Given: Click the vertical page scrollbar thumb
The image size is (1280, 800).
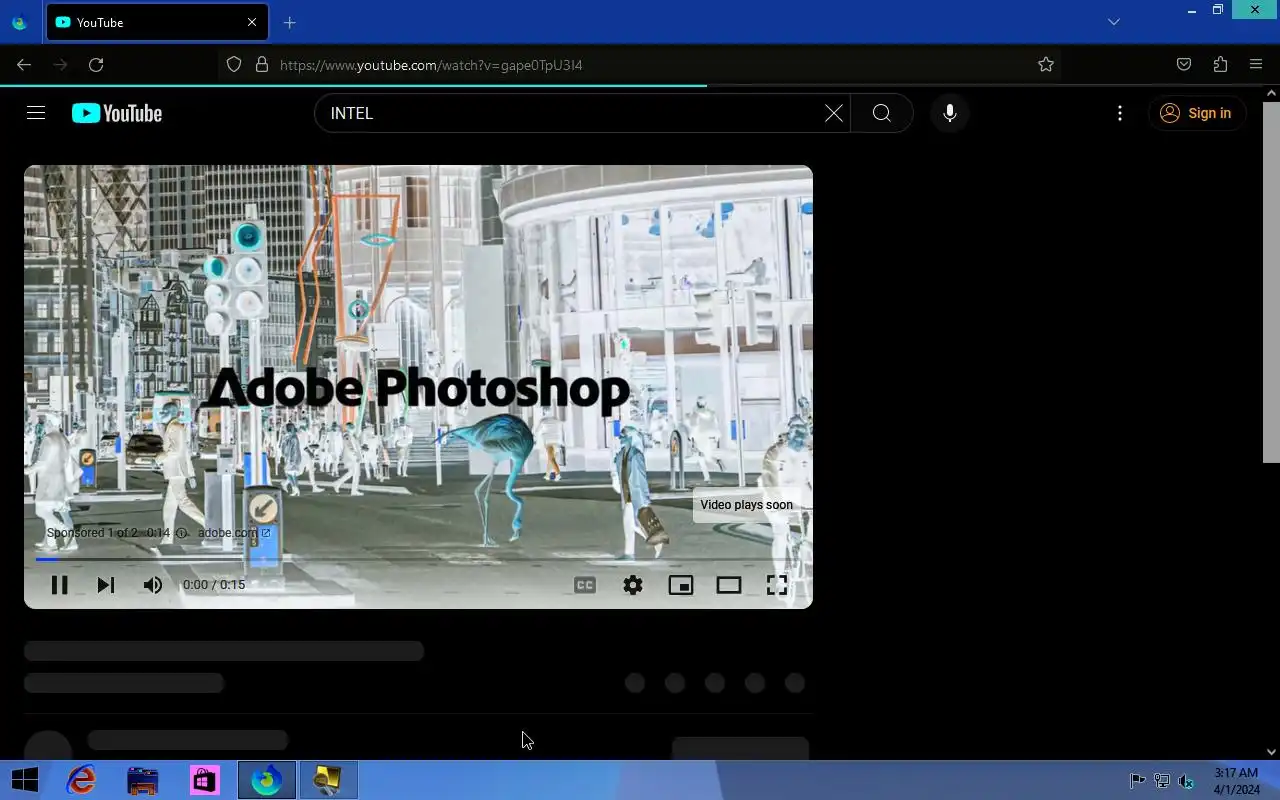Looking at the screenshot, I should point(1272,283).
